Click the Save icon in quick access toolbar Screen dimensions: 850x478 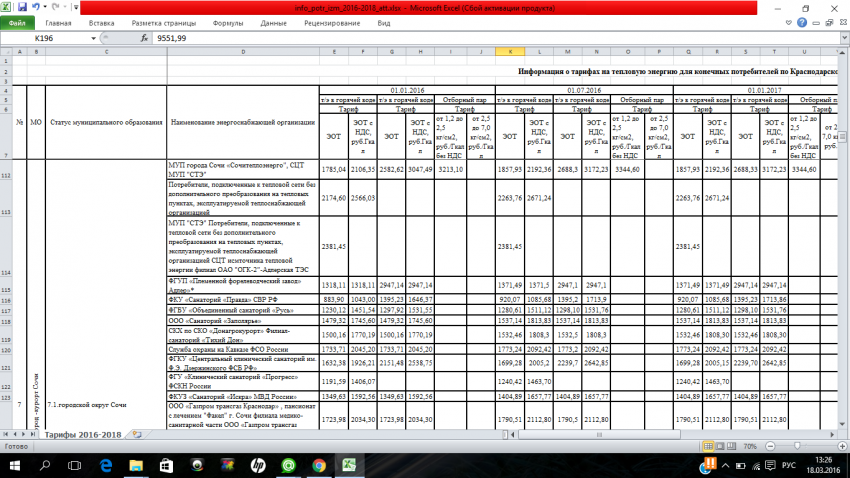coord(22,7)
